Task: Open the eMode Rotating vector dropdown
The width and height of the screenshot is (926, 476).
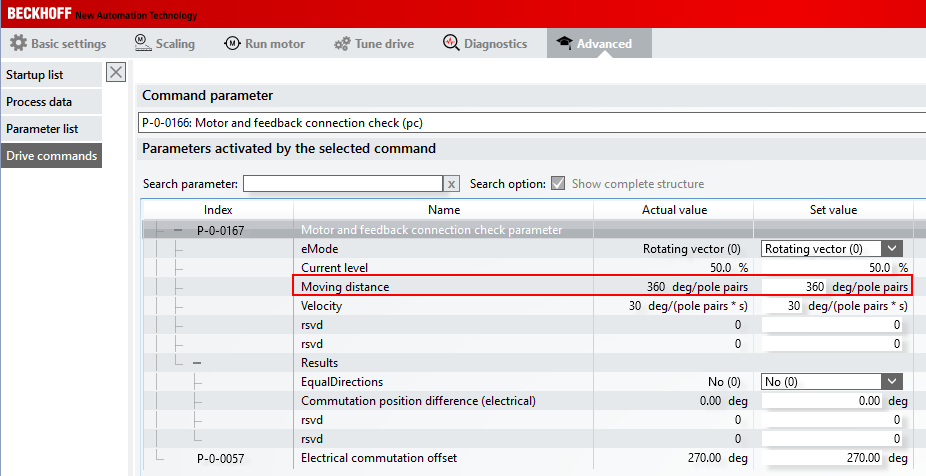Action: point(892,248)
